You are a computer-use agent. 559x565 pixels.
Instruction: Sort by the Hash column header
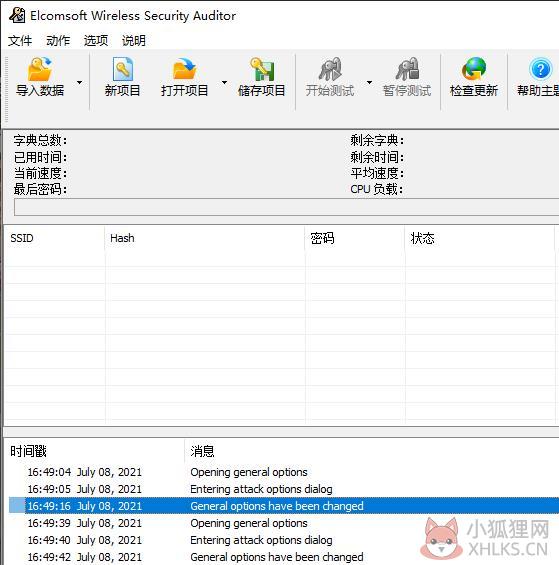point(205,238)
